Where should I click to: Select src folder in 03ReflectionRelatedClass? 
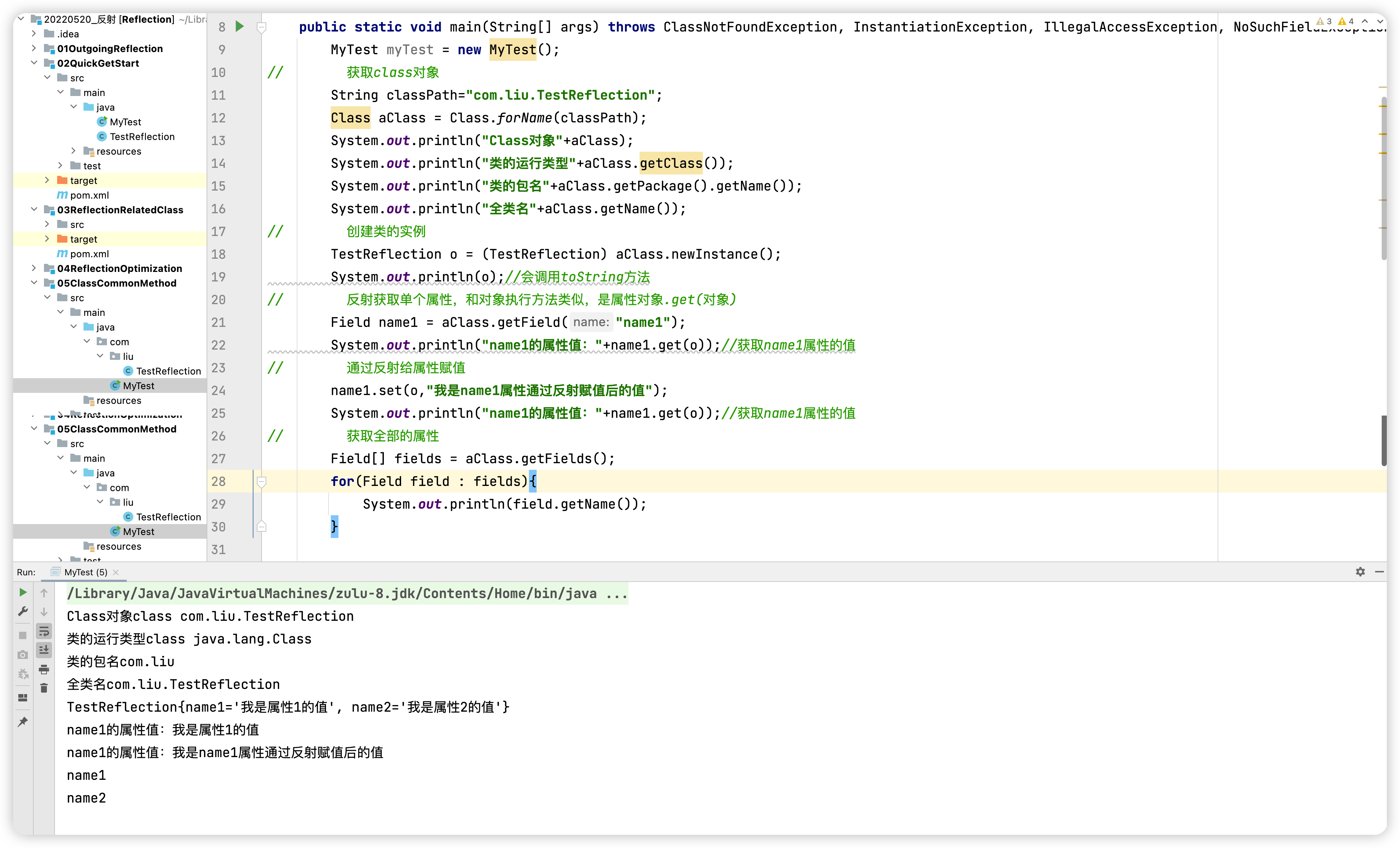pyautogui.click(x=77, y=224)
